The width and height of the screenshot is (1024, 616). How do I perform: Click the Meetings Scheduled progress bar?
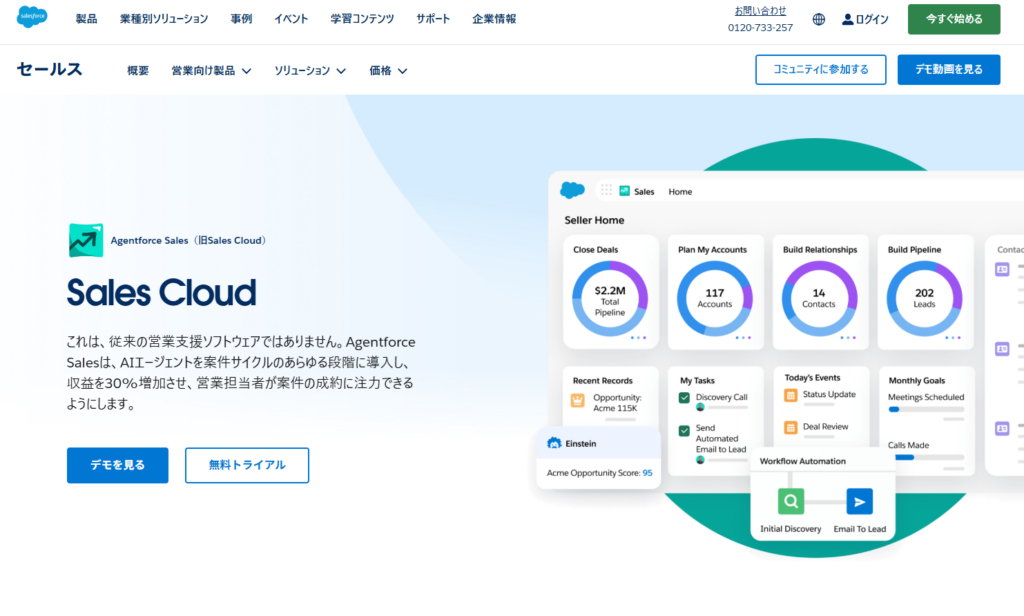pyautogui.click(x=926, y=410)
